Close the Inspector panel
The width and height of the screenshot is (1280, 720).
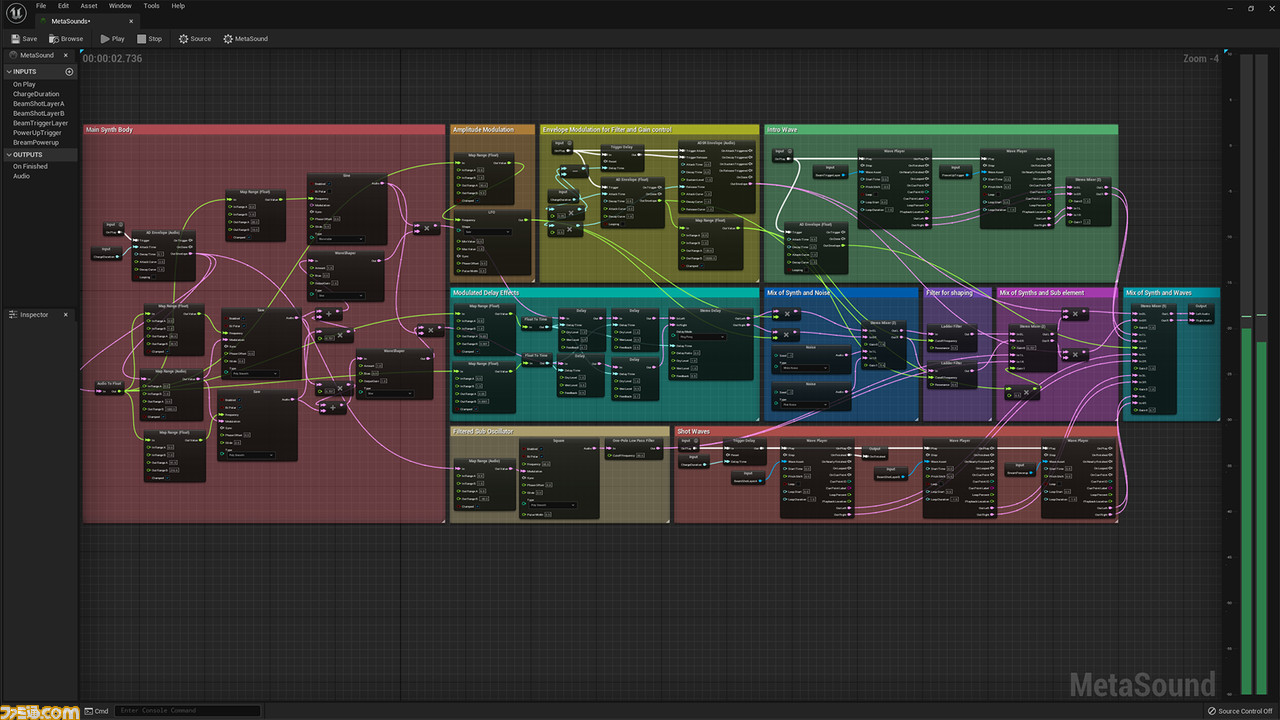click(65, 315)
